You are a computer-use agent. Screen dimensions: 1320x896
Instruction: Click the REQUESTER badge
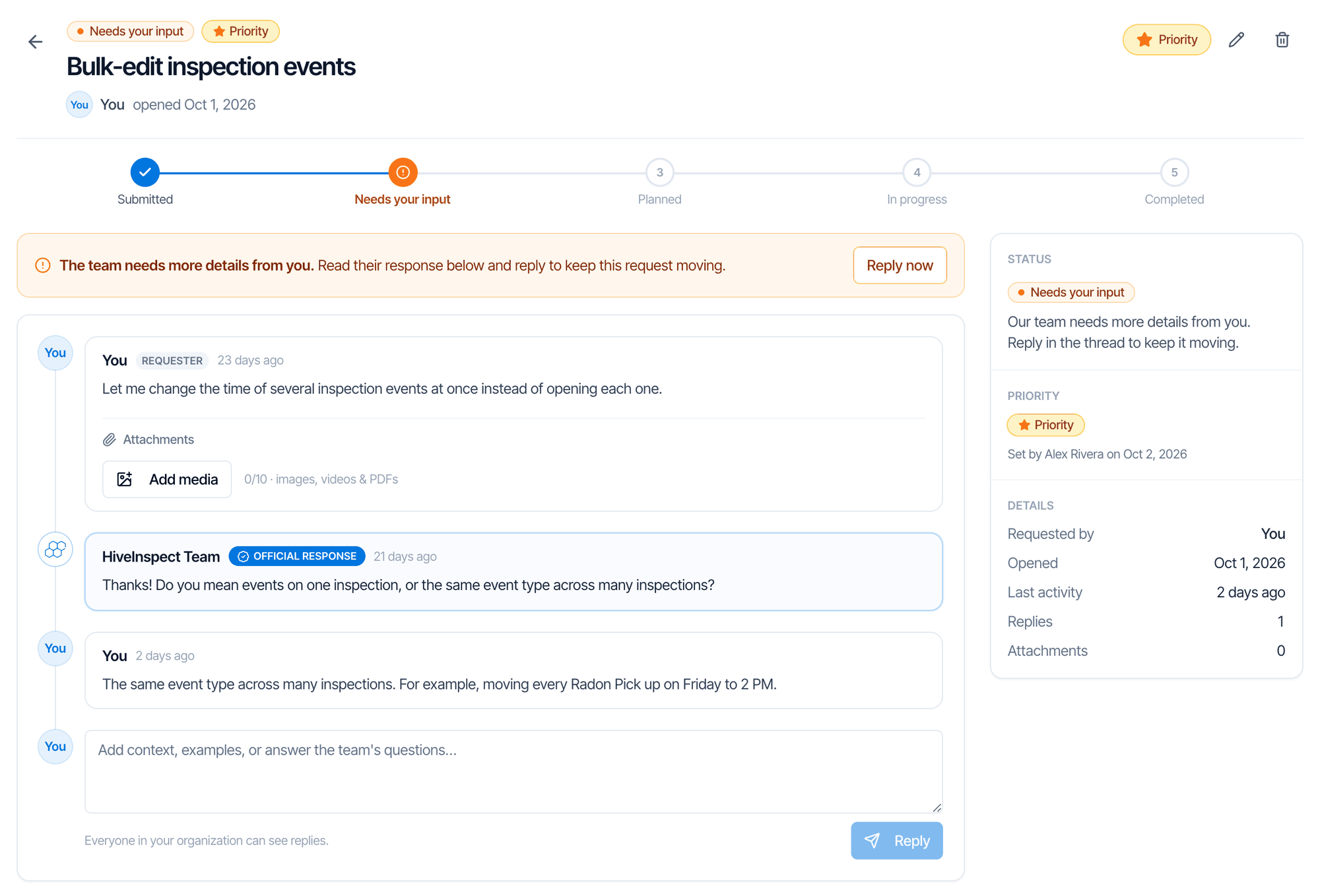click(172, 361)
